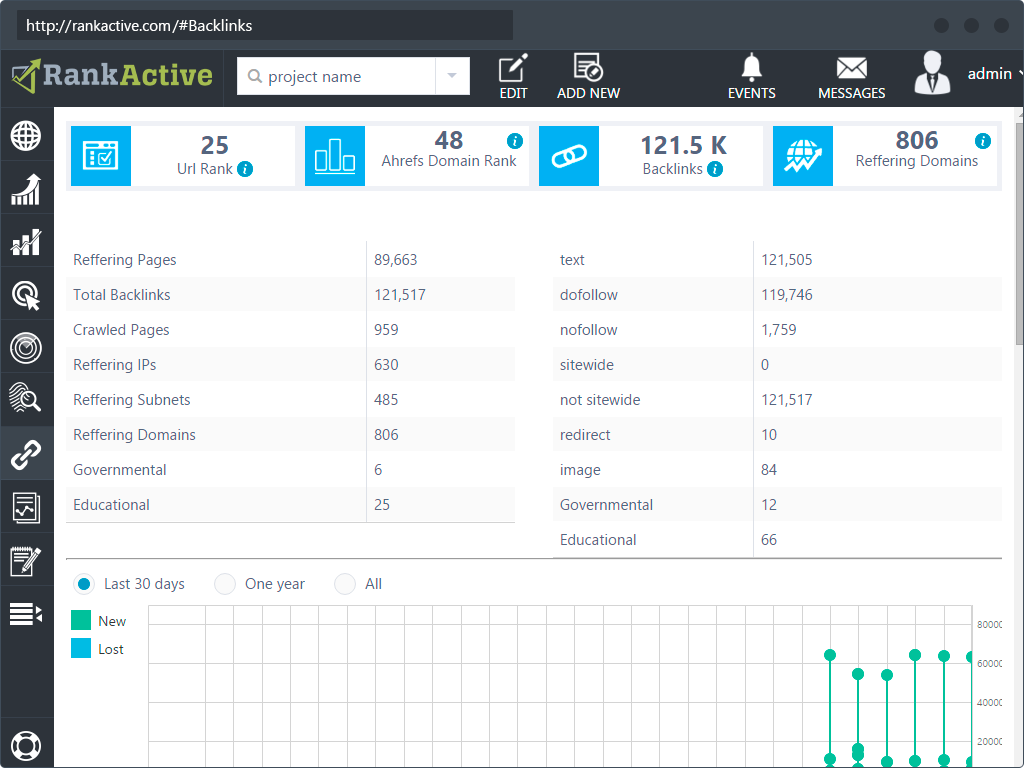Expand the project name dropdown arrow
The image size is (1024, 768).
point(452,76)
